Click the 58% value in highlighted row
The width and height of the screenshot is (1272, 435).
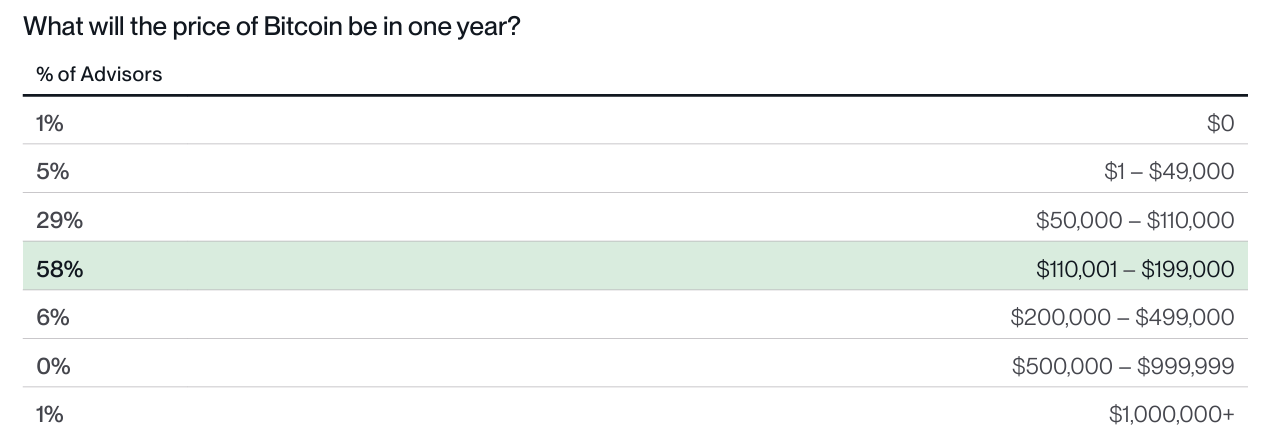(59, 268)
